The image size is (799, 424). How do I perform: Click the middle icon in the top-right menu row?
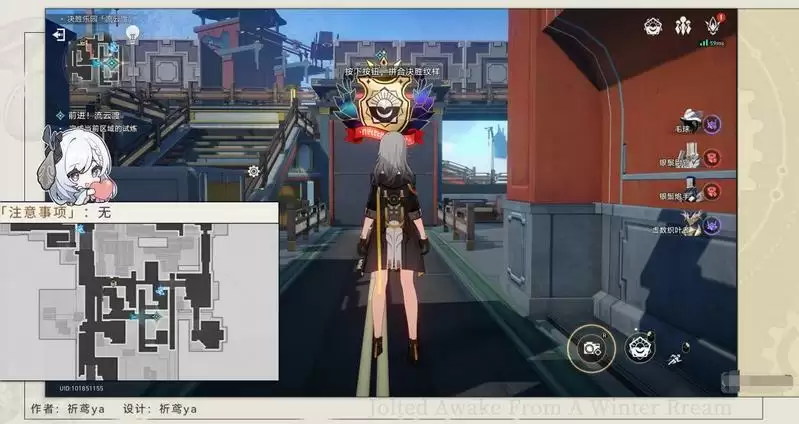(683, 24)
